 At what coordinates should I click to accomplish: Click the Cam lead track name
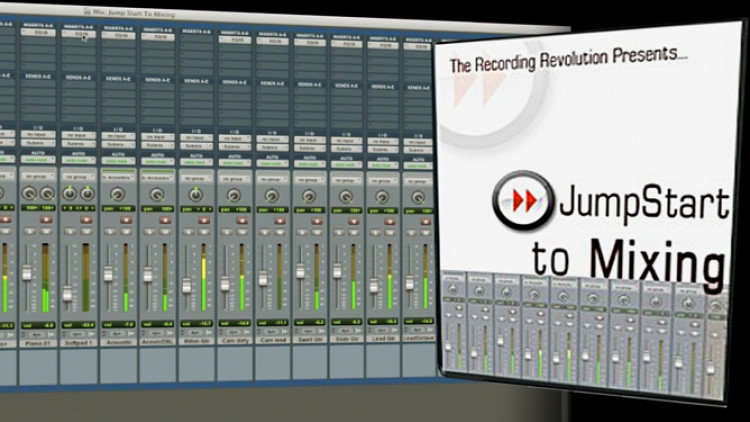click(x=272, y=340)
